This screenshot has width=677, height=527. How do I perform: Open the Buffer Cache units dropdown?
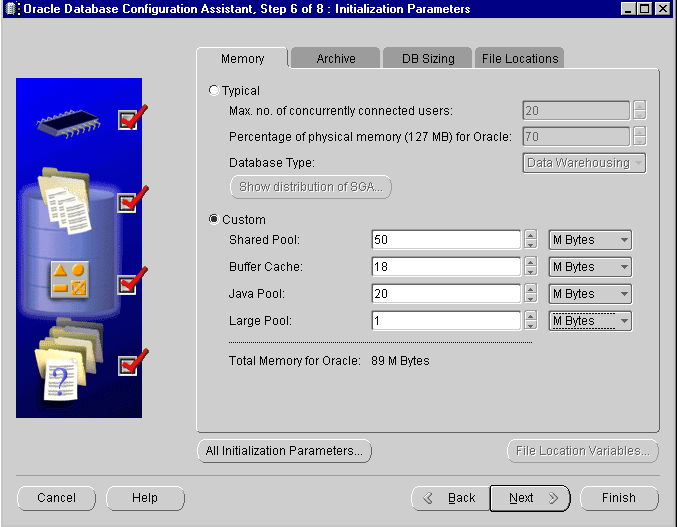590,267
